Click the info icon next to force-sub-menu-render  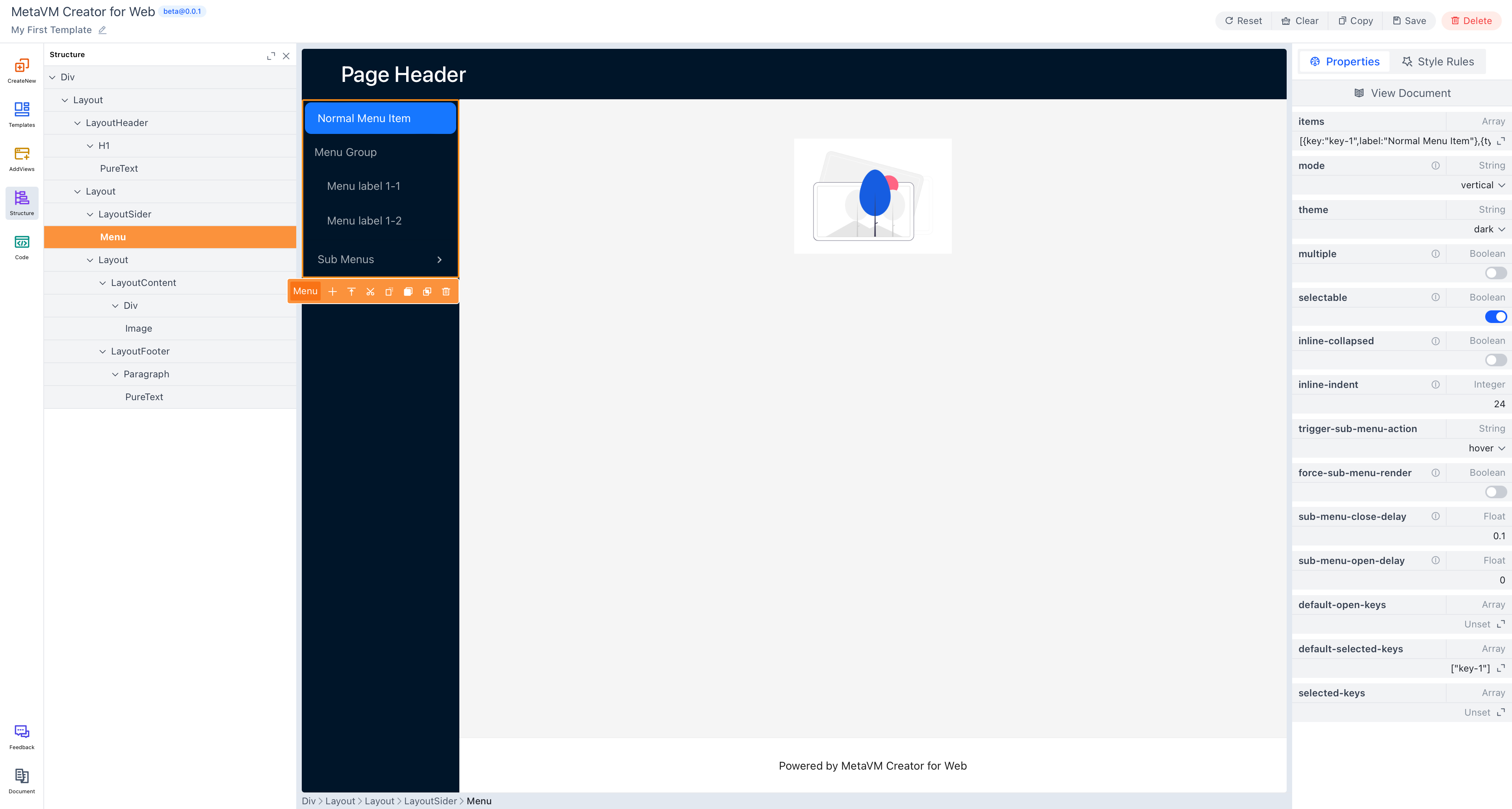(1435, 473)
